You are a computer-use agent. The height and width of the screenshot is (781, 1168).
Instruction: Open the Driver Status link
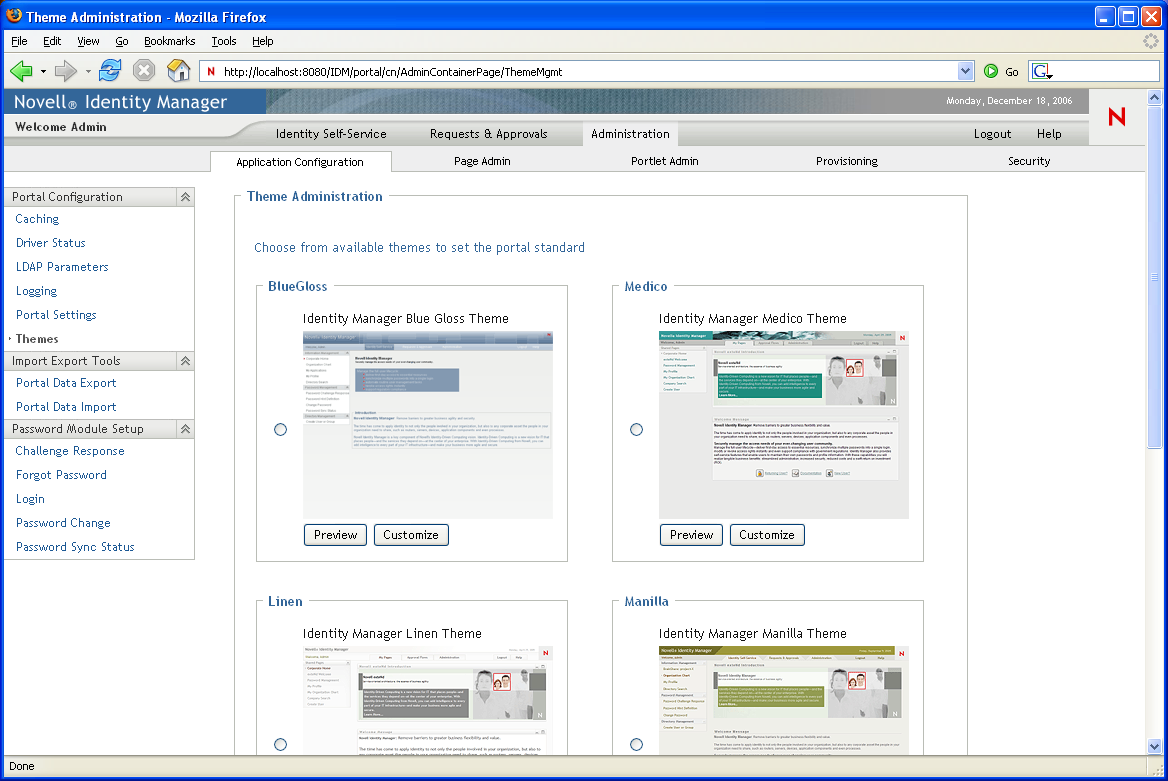tap(51, 243)
